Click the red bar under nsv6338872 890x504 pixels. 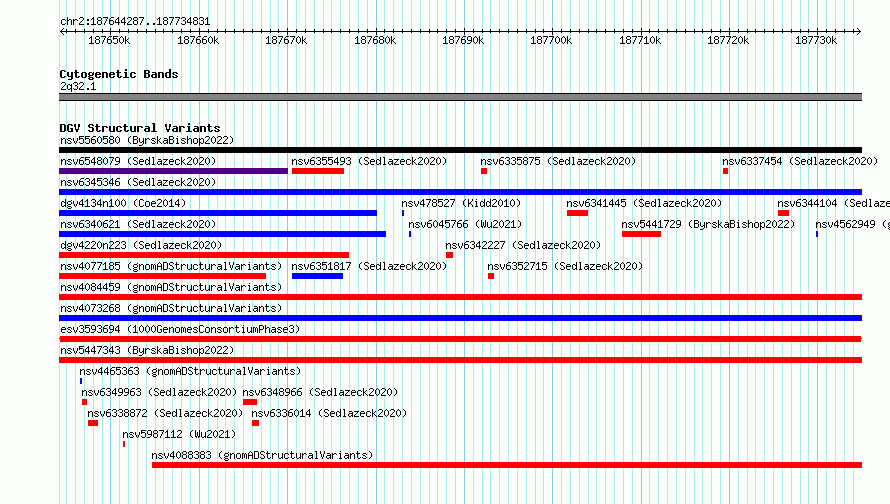click(93, 423)
